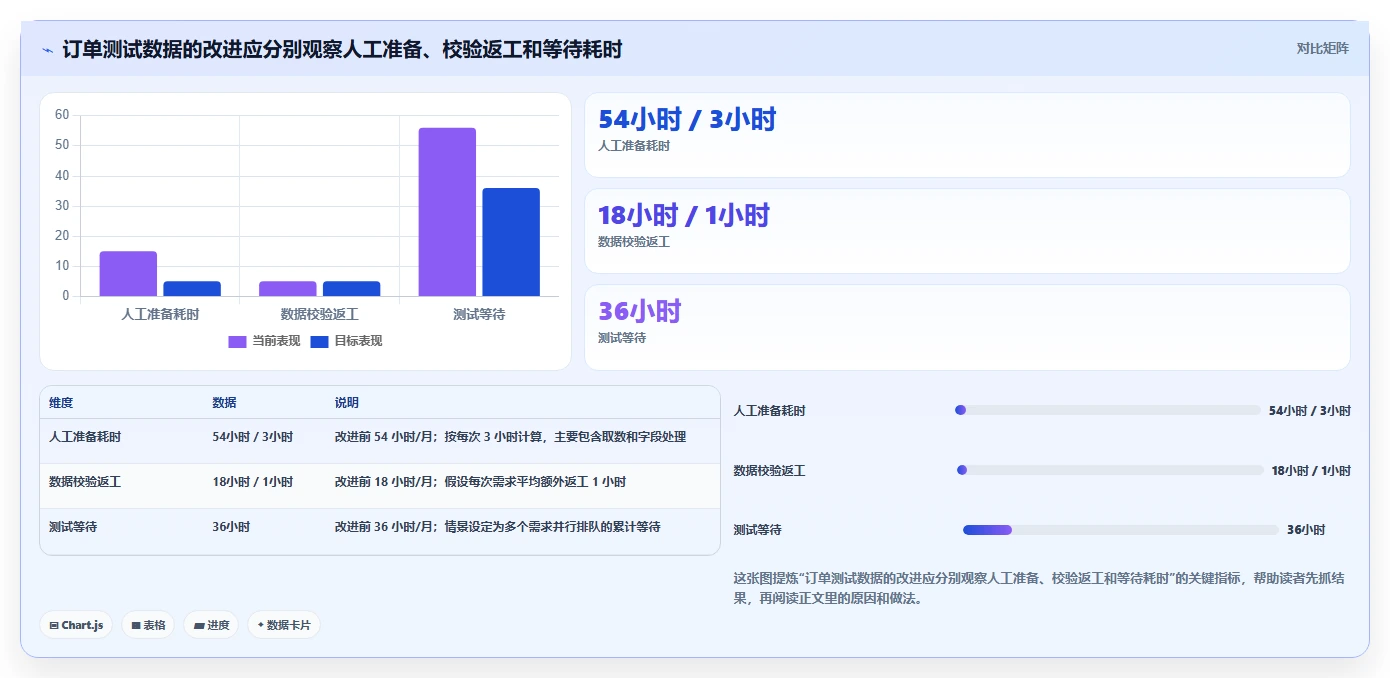Image resolution: width=1390 pixels, height=678 pixels.
Task: Click the 对比矩阵 label in header
Action: (1322, 48)
